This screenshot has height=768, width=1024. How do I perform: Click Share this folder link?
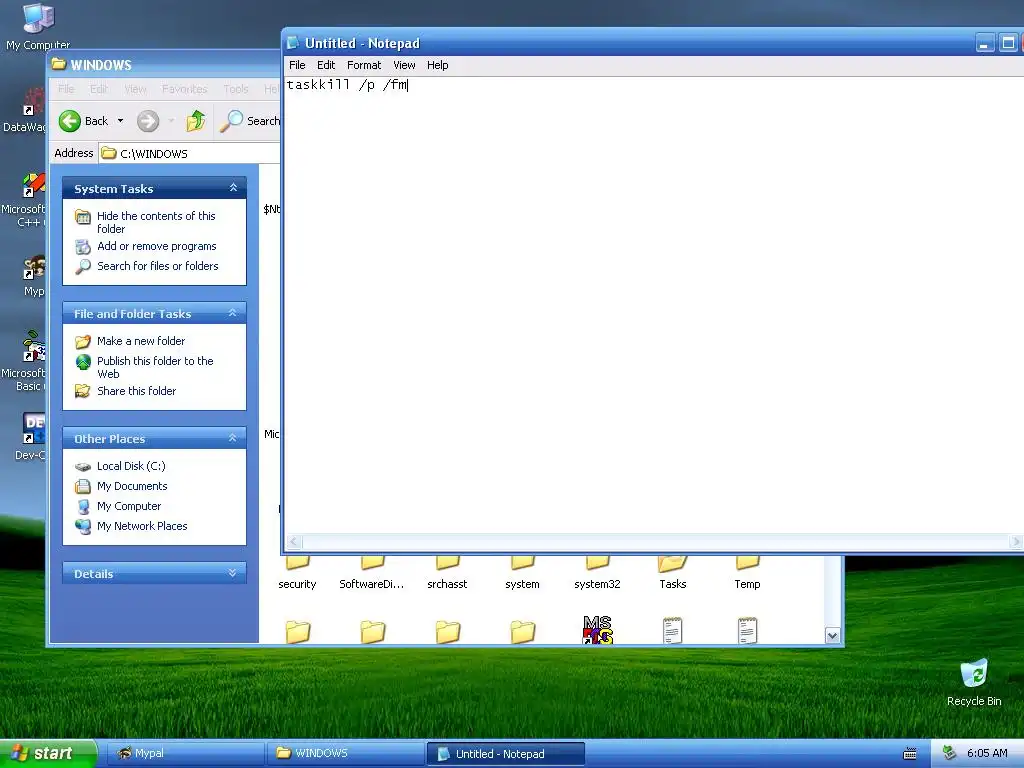136,391
